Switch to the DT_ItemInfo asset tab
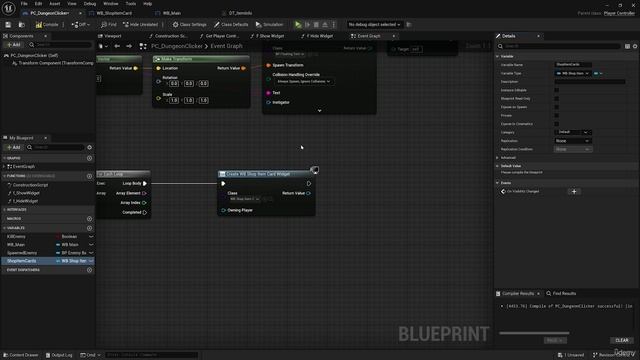 click(240, 13)
